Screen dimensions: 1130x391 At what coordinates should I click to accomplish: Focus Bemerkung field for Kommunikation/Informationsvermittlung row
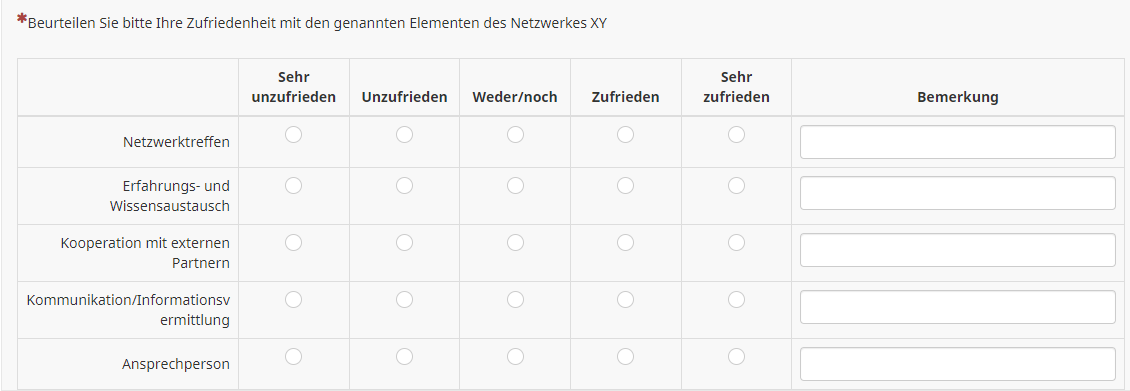pyautogui.click(x=958, y=307)
